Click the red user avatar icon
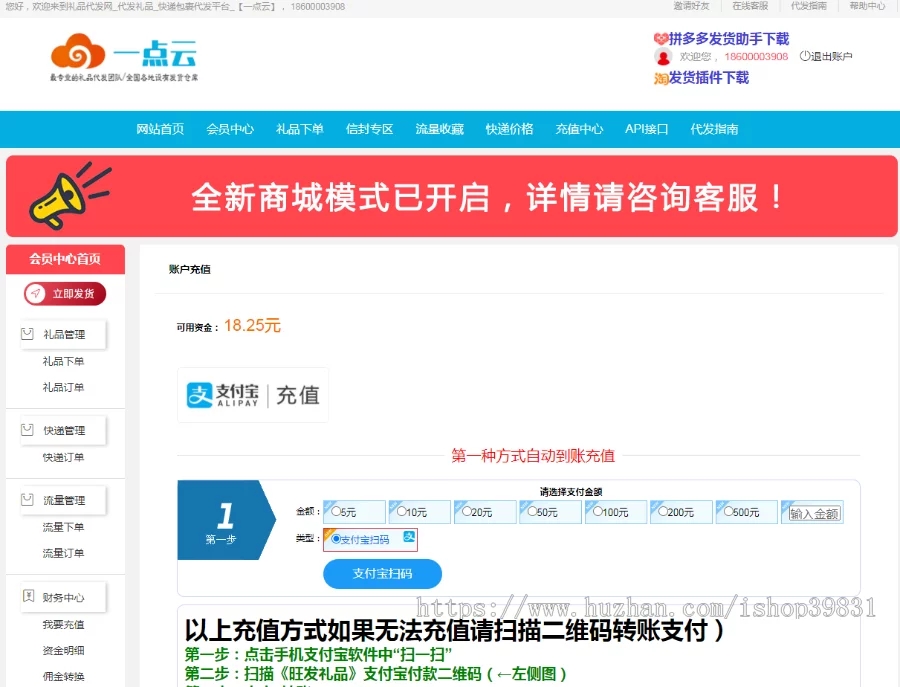The height and width of the screenshot is (687, 900). pos(662,57)
